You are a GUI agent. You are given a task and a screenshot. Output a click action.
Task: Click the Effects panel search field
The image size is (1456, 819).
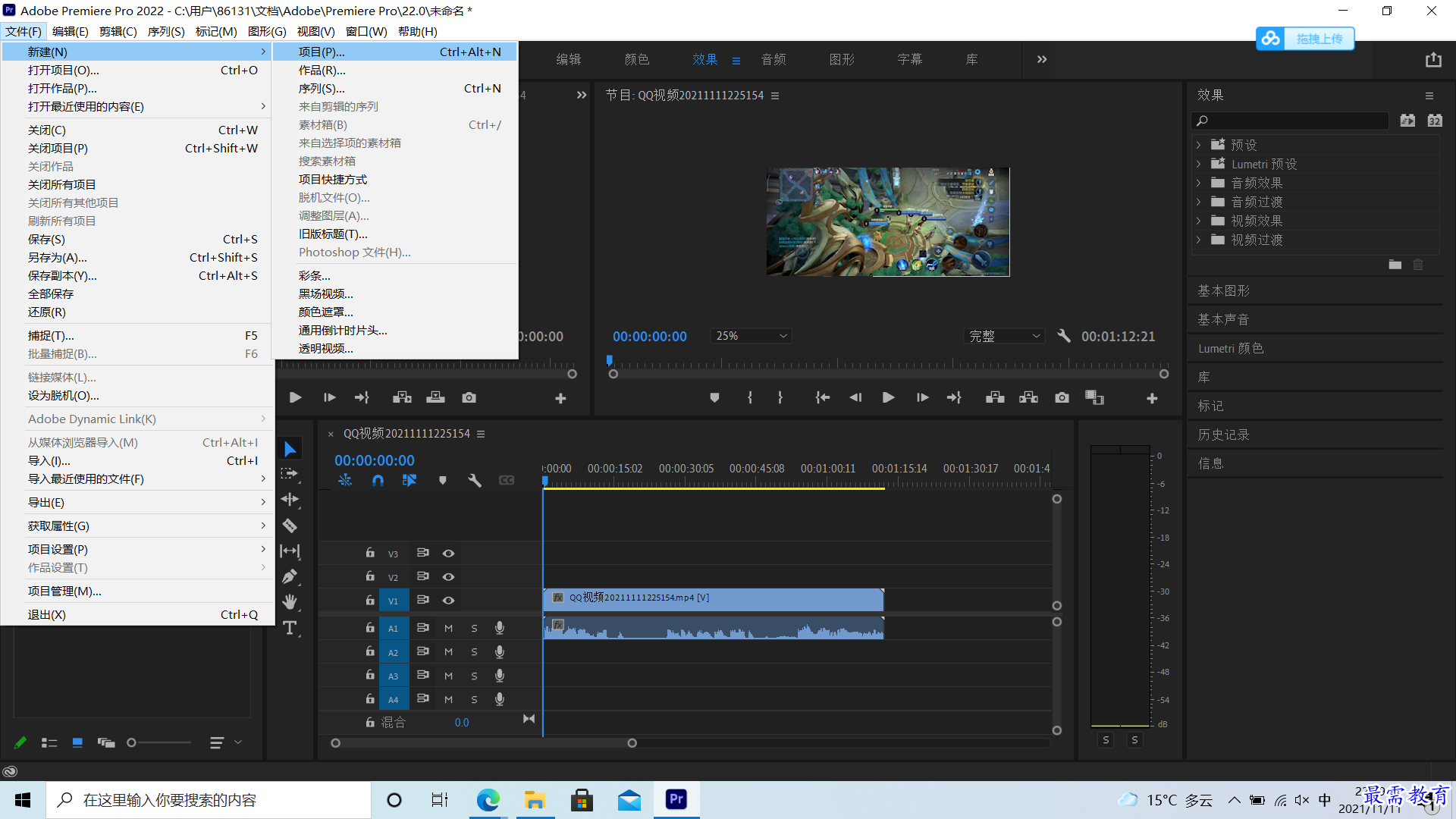1291,121
